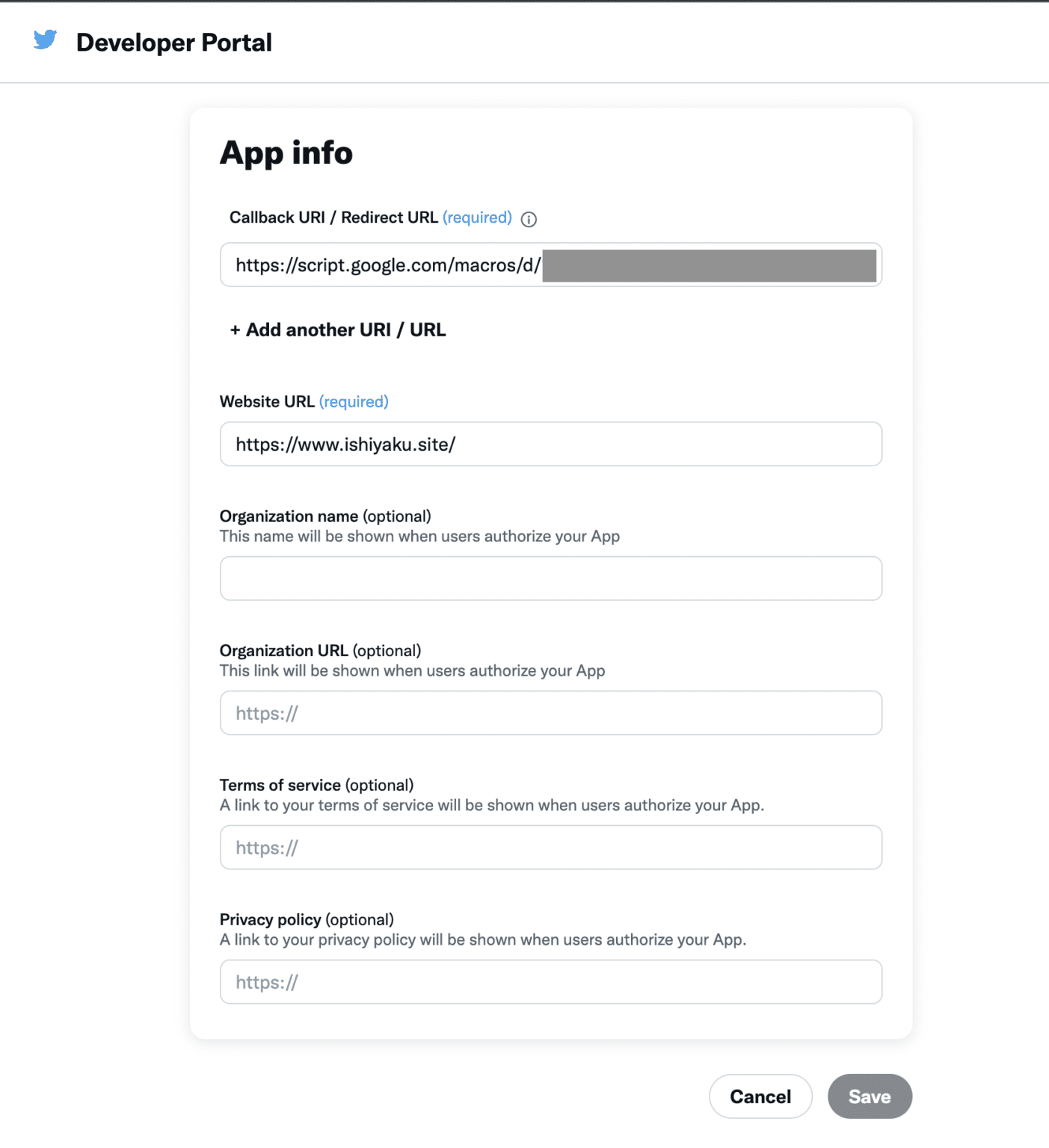Click the redacted Callback URL portion
Screen dimensions: 1049x1148
710,265
